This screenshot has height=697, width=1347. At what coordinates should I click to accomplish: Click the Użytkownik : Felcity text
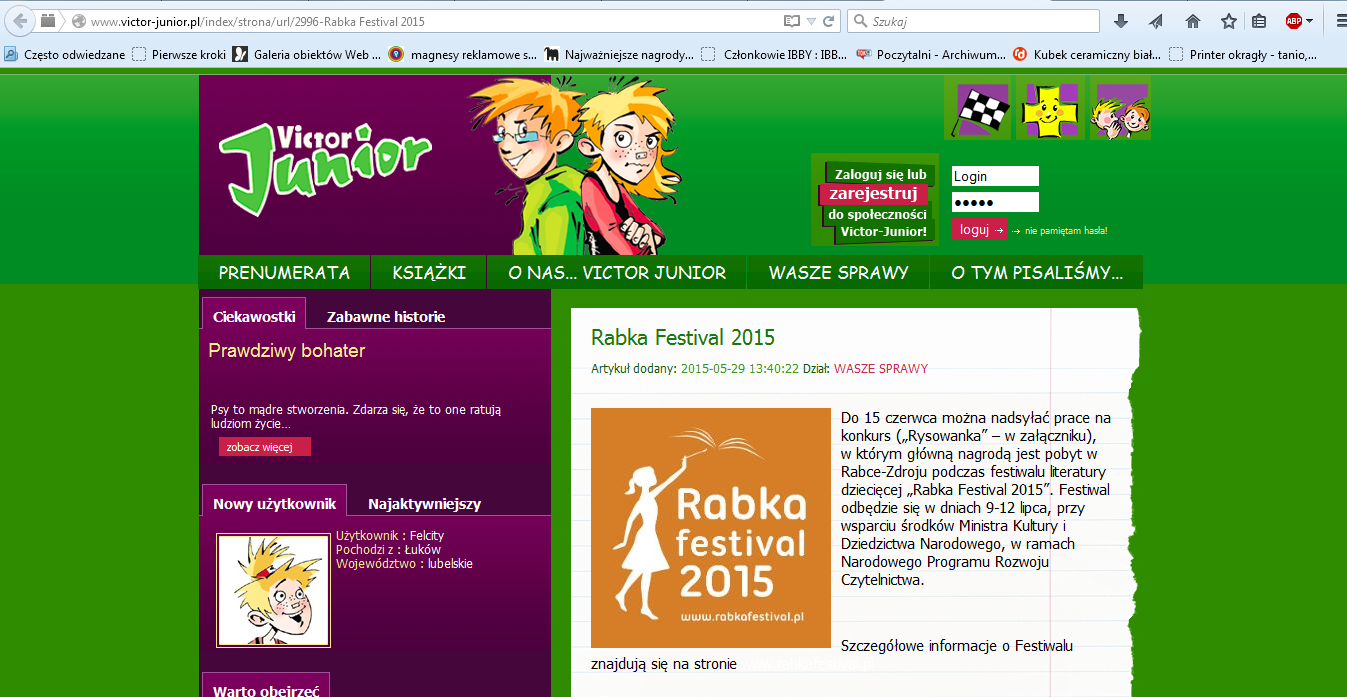pos(390,536)
